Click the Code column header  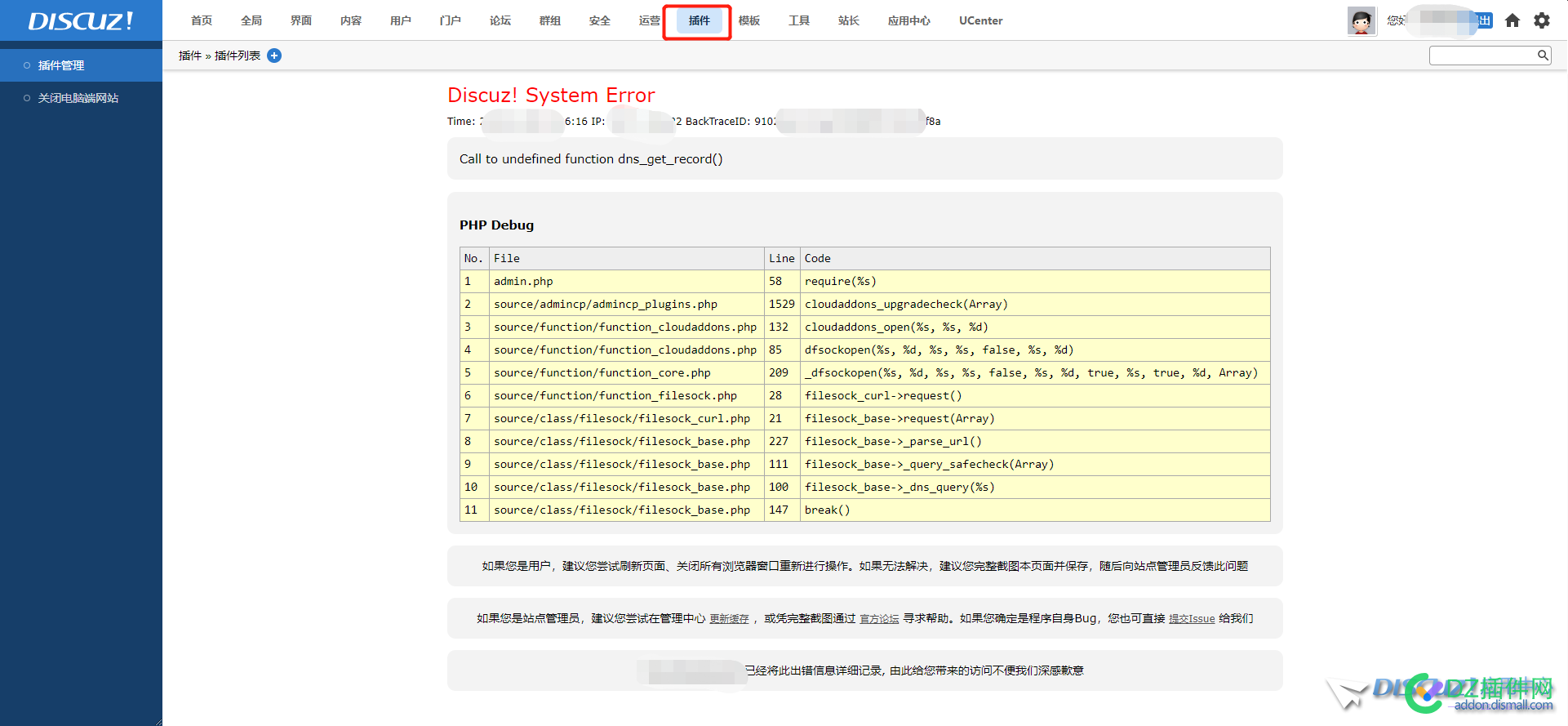[1035, 258]
